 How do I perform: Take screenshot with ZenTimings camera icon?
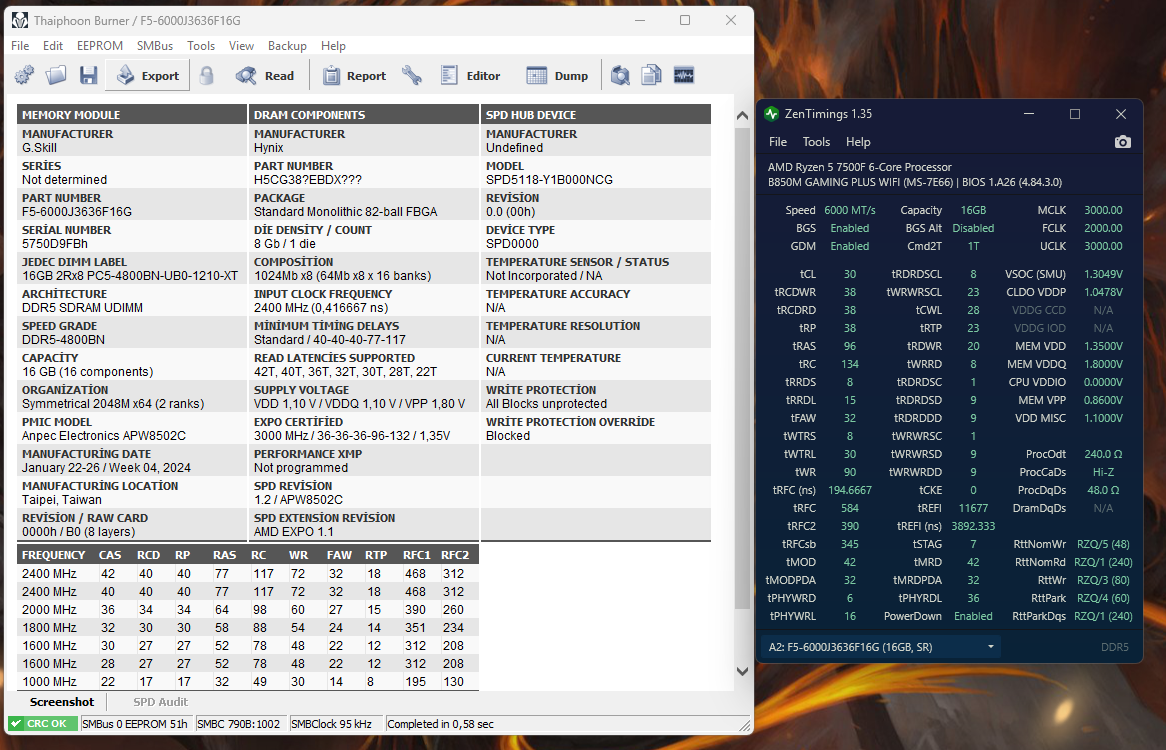[1123, 141]
